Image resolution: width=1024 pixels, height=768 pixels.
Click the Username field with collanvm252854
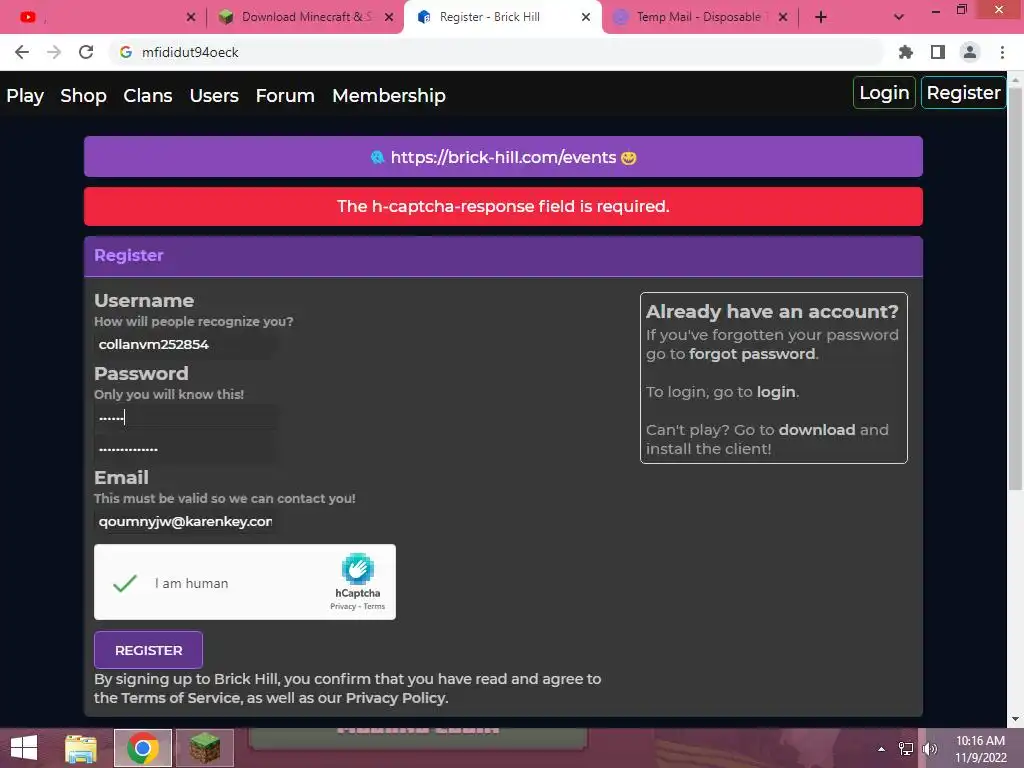pos(185,344)
